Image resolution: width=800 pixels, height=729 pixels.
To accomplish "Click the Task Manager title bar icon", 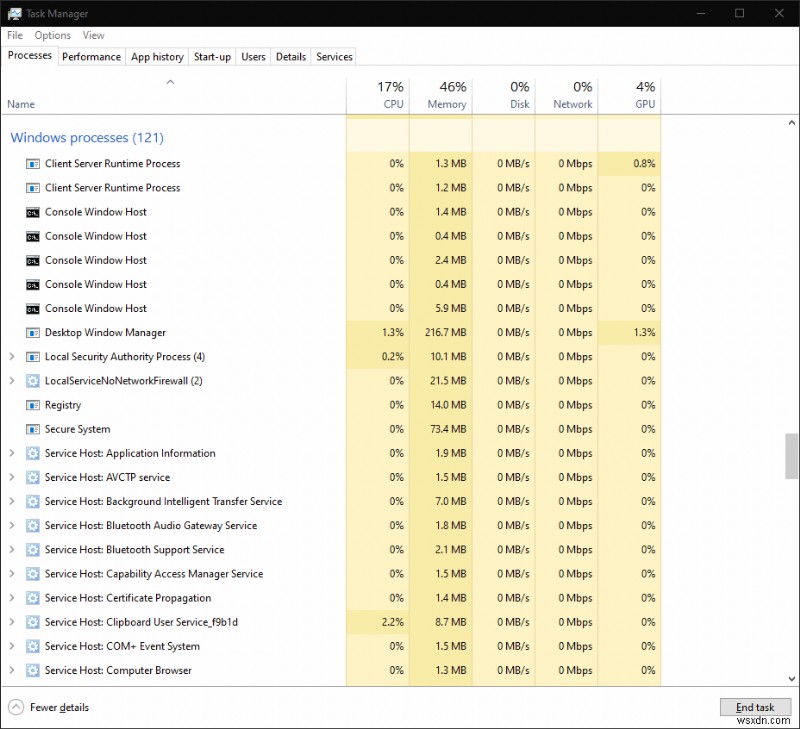I will tap(13, 13).
